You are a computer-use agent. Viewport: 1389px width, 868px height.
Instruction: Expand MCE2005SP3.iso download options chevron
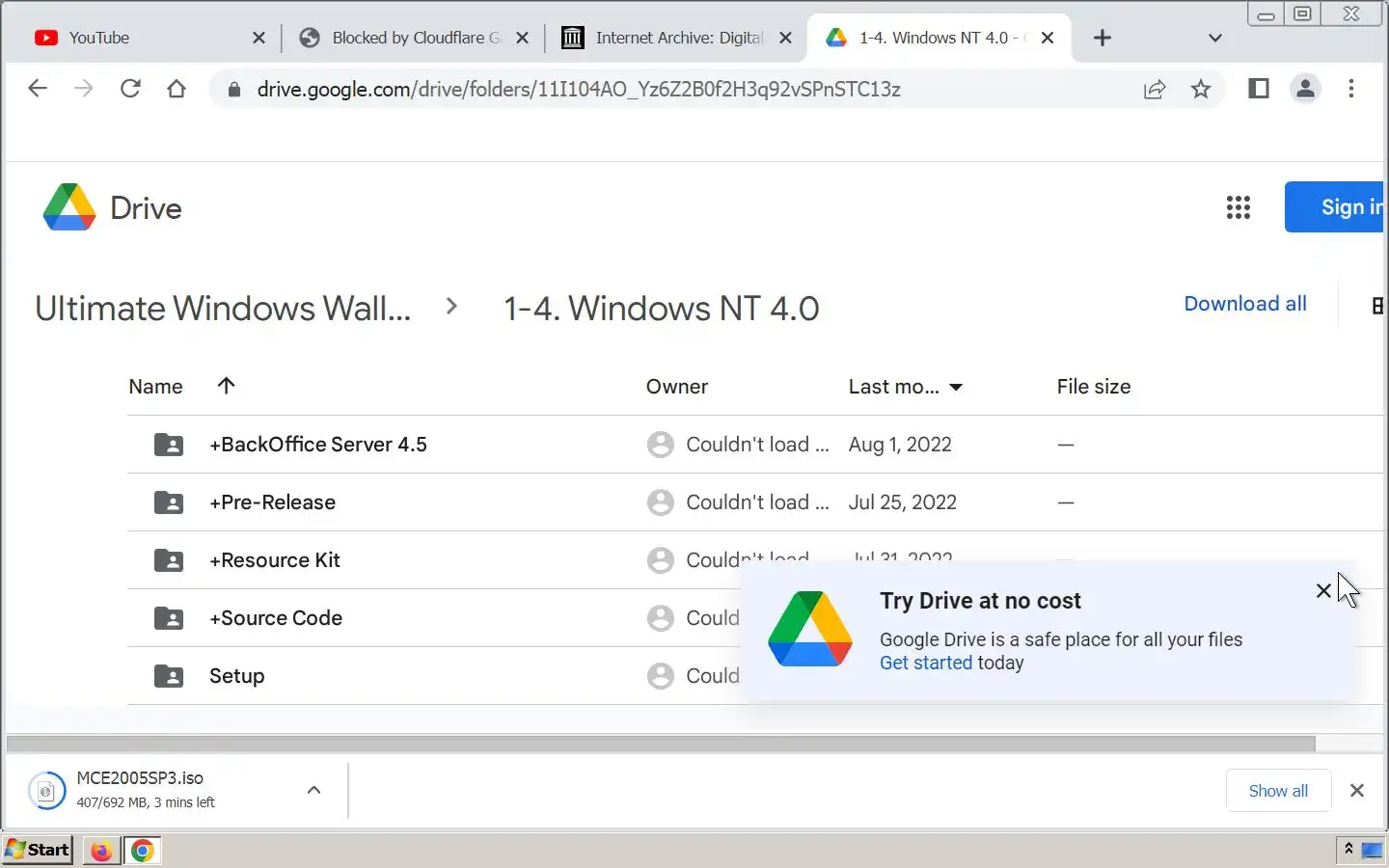tap(313, 790)
